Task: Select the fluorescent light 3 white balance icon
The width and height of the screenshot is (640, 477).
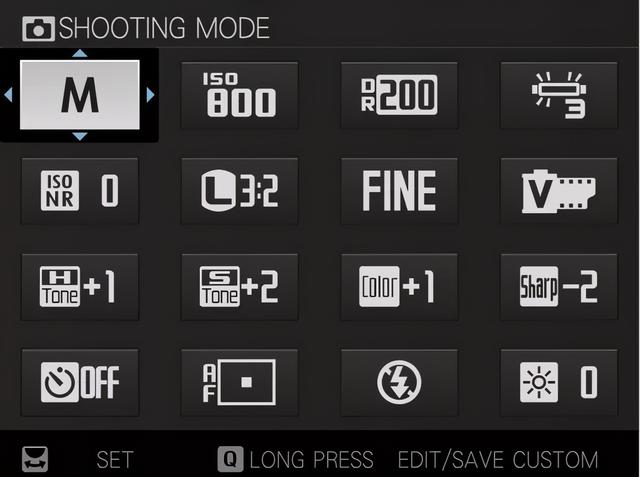Action: pos(559,95)
